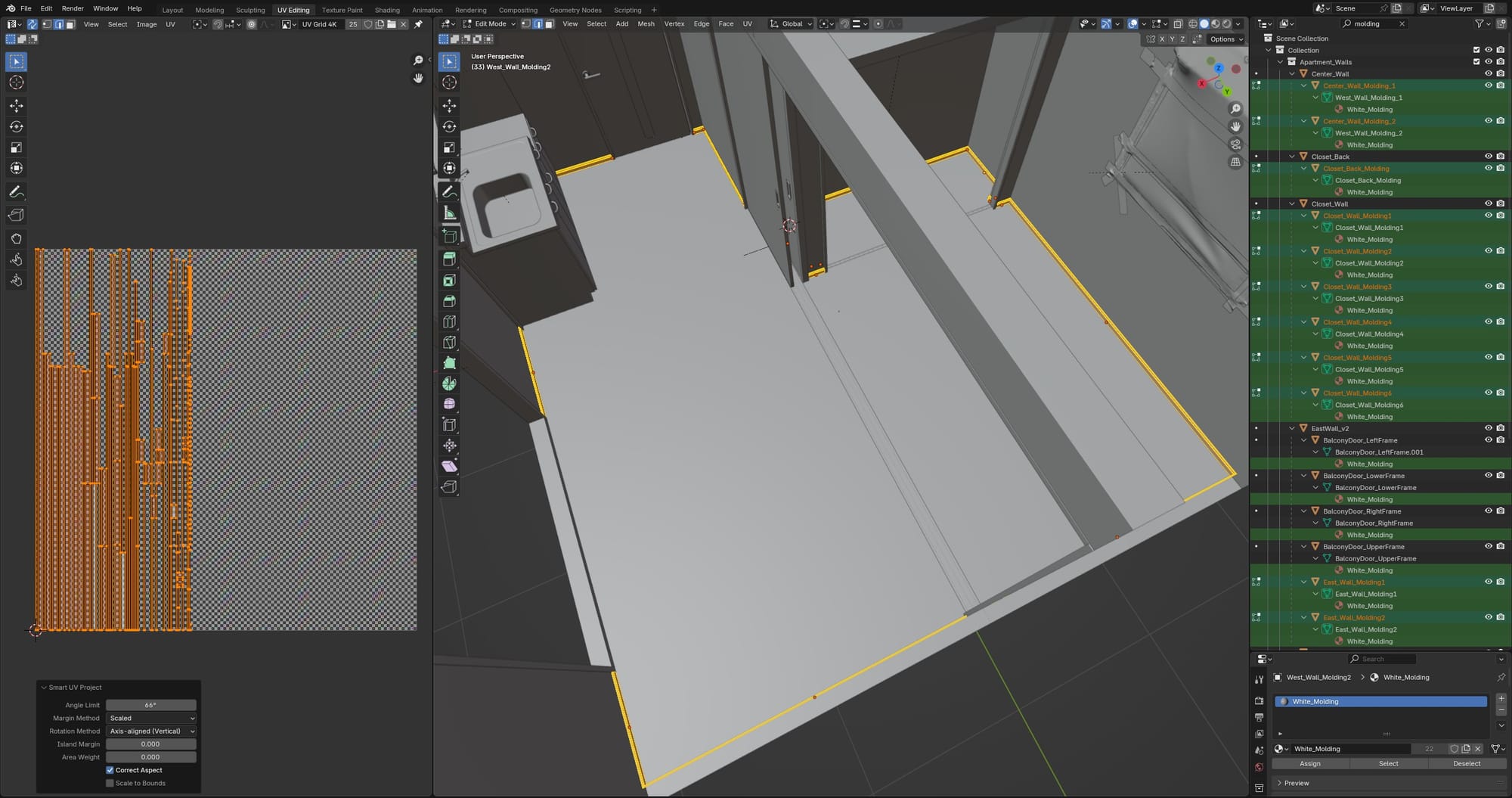Image resolution: width=1512 pixels, height=798 pixels.
Task: Select the Scale tool in UV editor
Action: 16,147
